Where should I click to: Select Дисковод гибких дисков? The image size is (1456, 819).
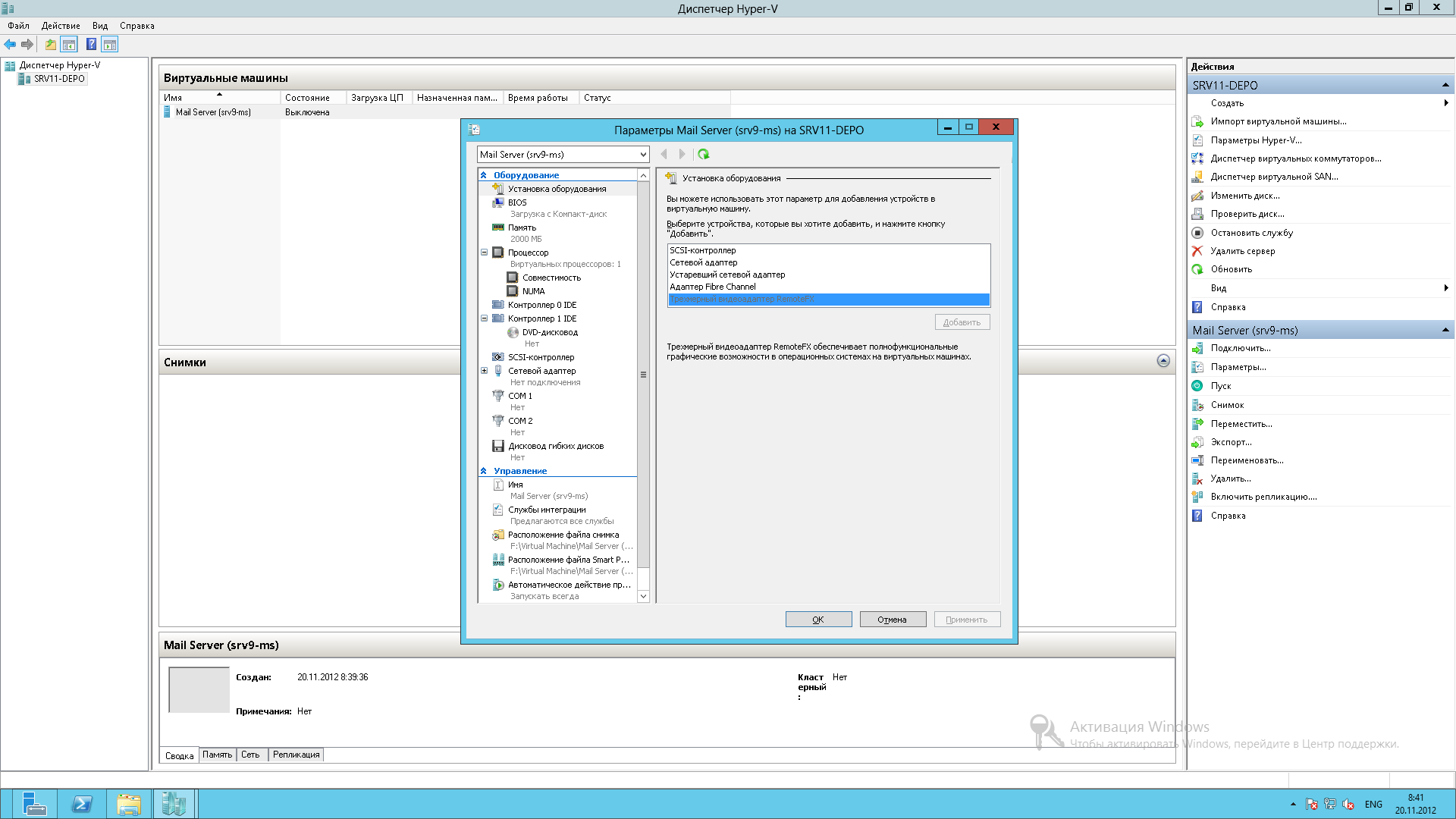[x=555, y=446]
